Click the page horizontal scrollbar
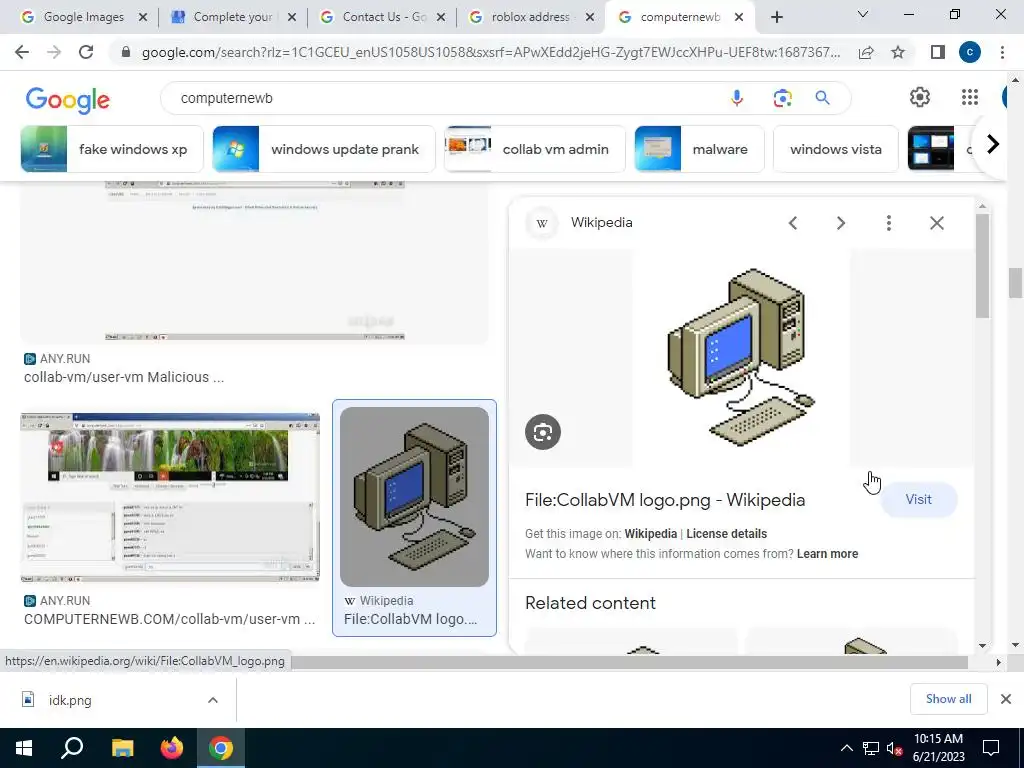Image resolution: width=1024 pixels, height=768 pixels. coord(629,662)
